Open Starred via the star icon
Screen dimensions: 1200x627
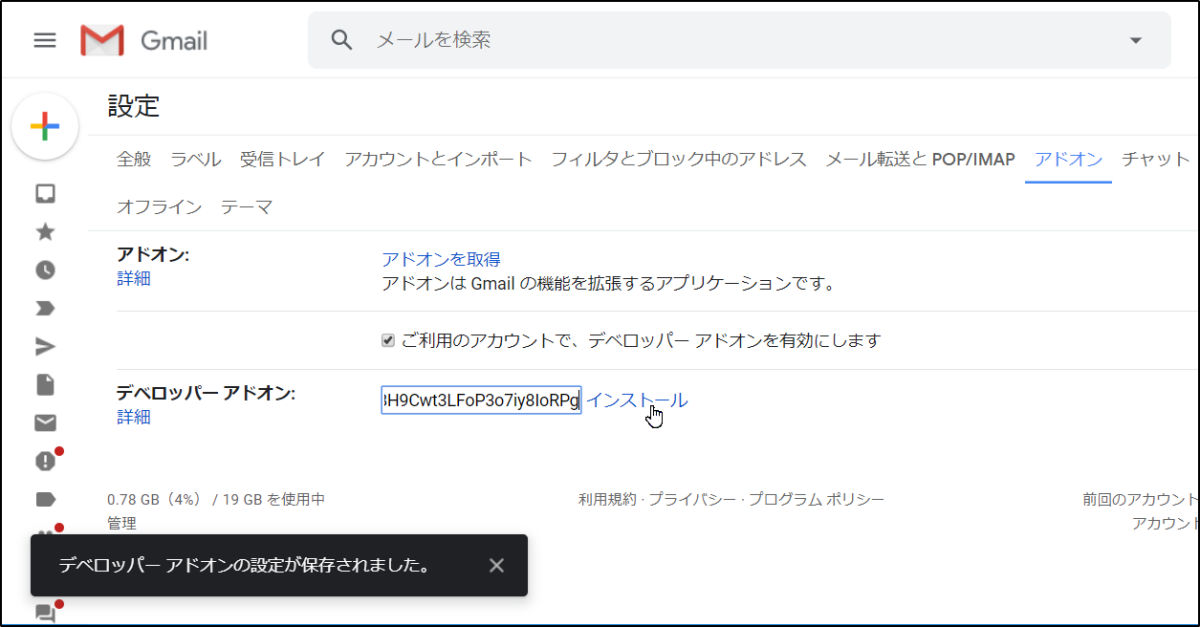45,232
